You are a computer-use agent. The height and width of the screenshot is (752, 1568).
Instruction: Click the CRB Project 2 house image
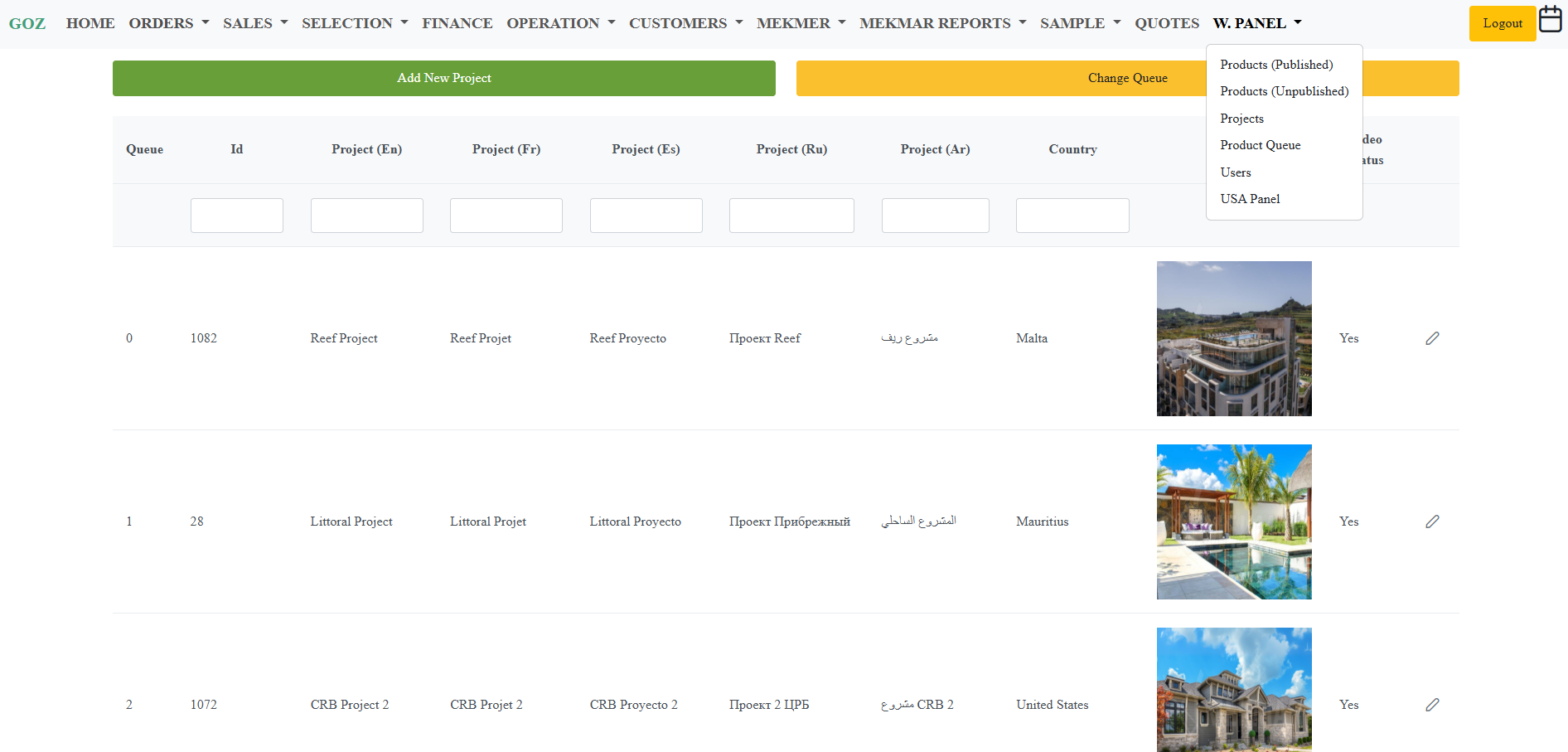tap(1233, 690)
